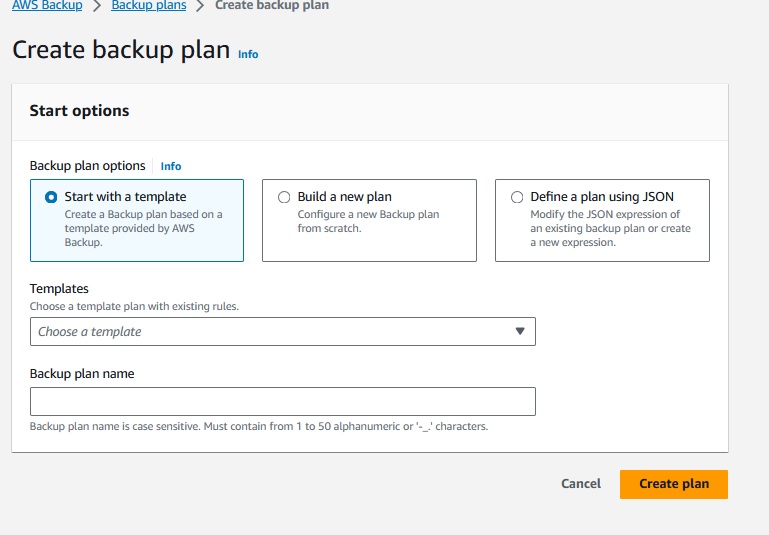This screenshot has height=535, width=769.
Task: Open the AWS Backup breadcrumb link
Action: tap(47, 5)
